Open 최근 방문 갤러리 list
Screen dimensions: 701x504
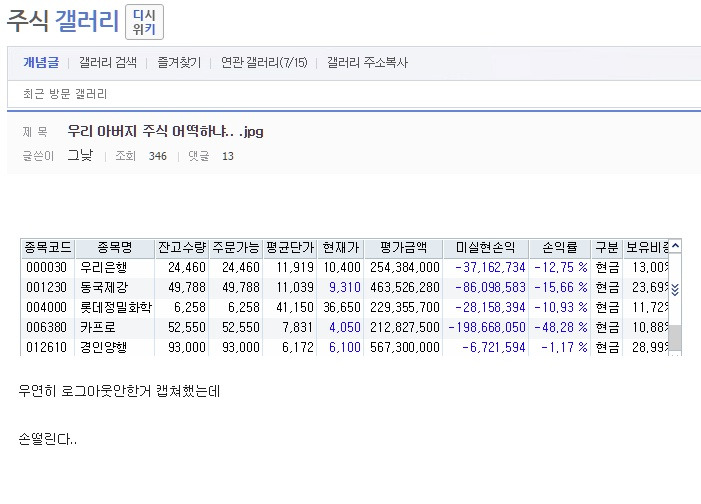tap(65, 94)
